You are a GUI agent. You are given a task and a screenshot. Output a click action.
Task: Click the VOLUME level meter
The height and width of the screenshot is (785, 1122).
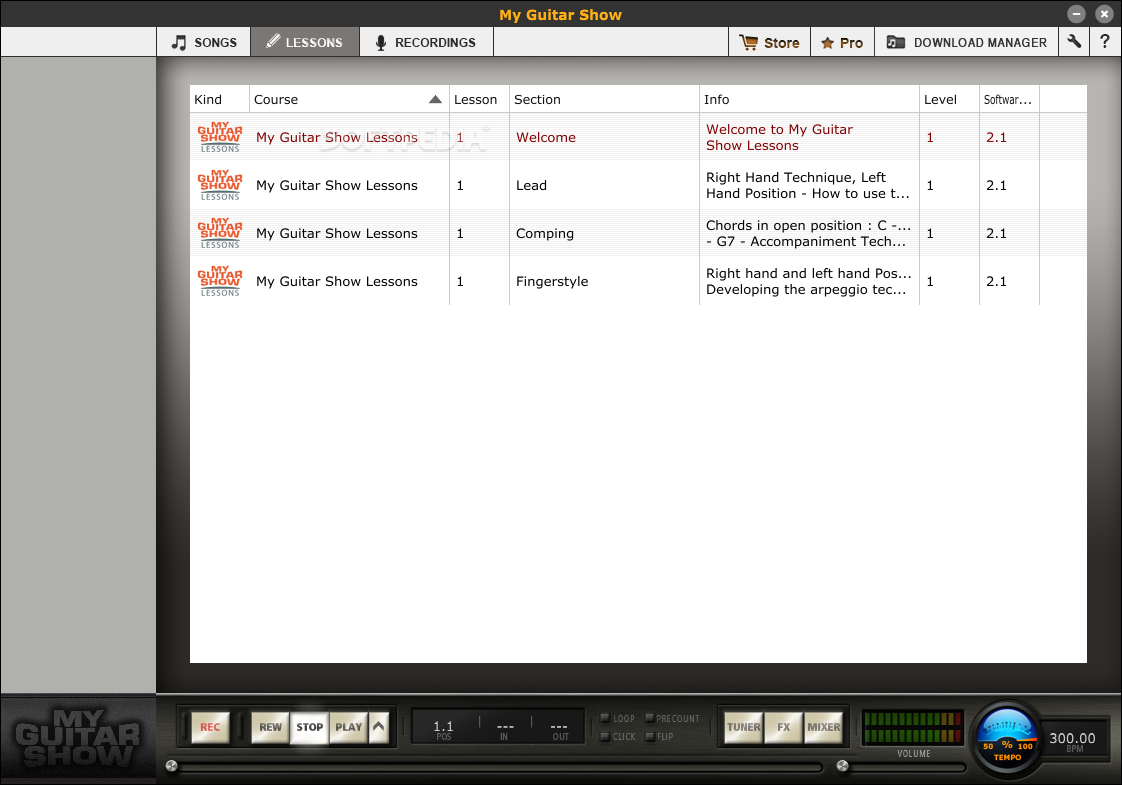(912, 727)
